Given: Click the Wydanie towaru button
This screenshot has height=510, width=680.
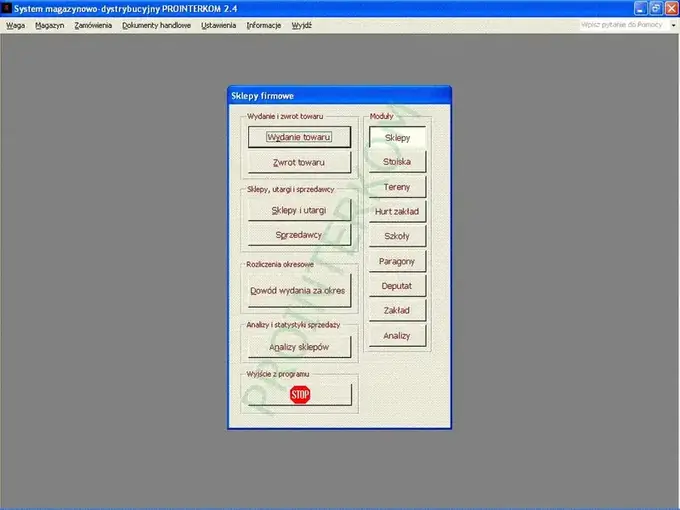Looking at the screenshot, I should click(299, 137).
